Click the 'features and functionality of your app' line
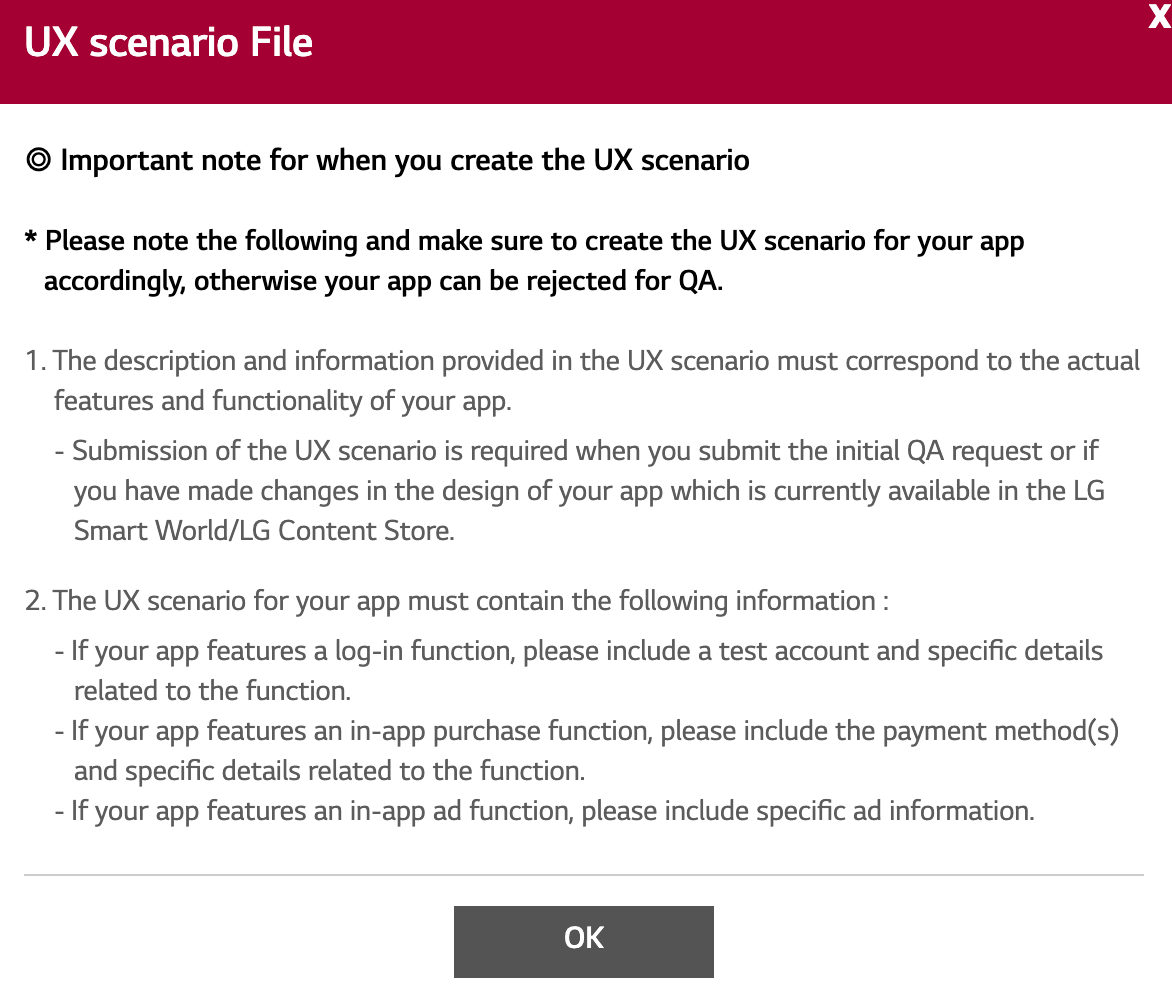Screen dimensions: 1172x1000 [x=282, y=401]
